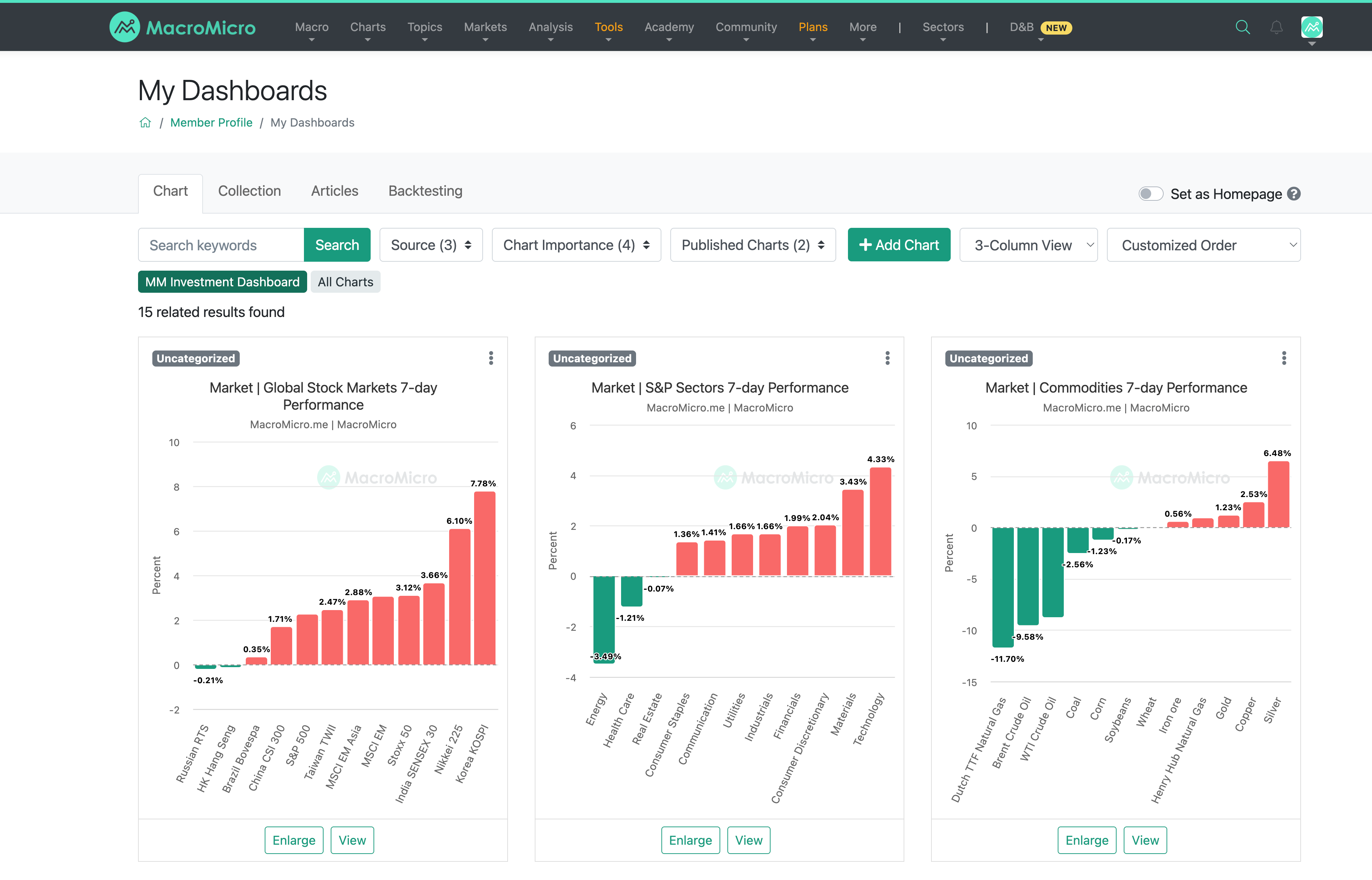
Task: Open options menu for Global Stock Markets chart
Action: 491,358
